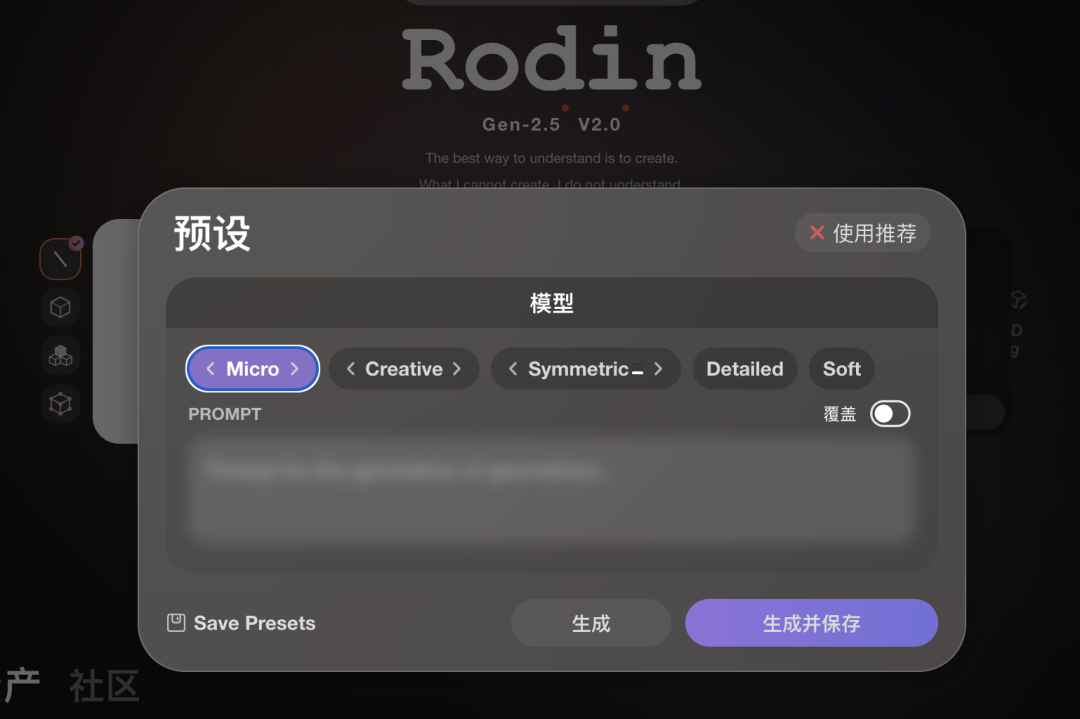Viewport: 1080px width, 719px height.
Task: Toggle the 覆盖 switch
Action: coord(890,414)
